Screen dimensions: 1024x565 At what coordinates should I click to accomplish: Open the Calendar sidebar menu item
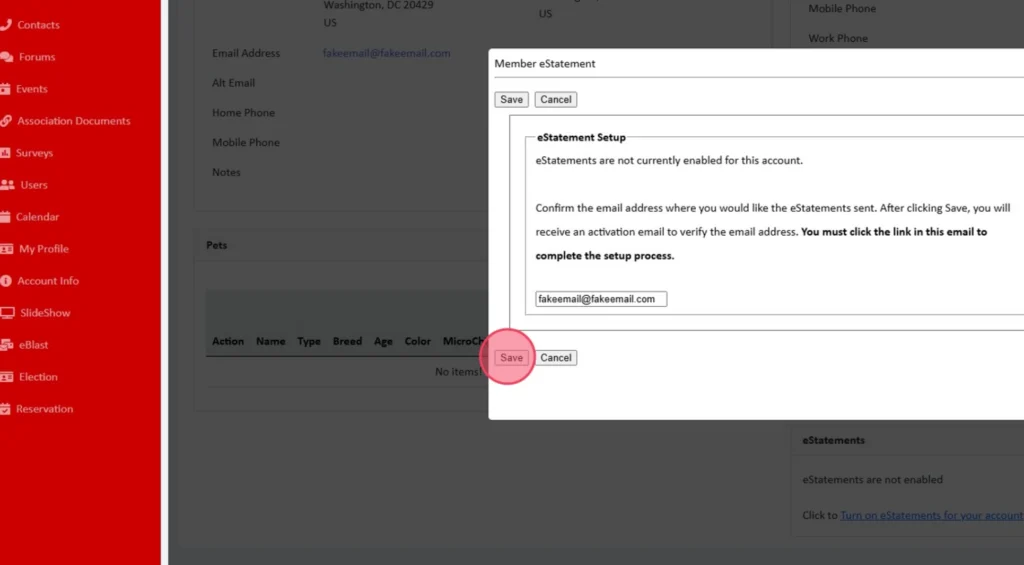(37, 217)
